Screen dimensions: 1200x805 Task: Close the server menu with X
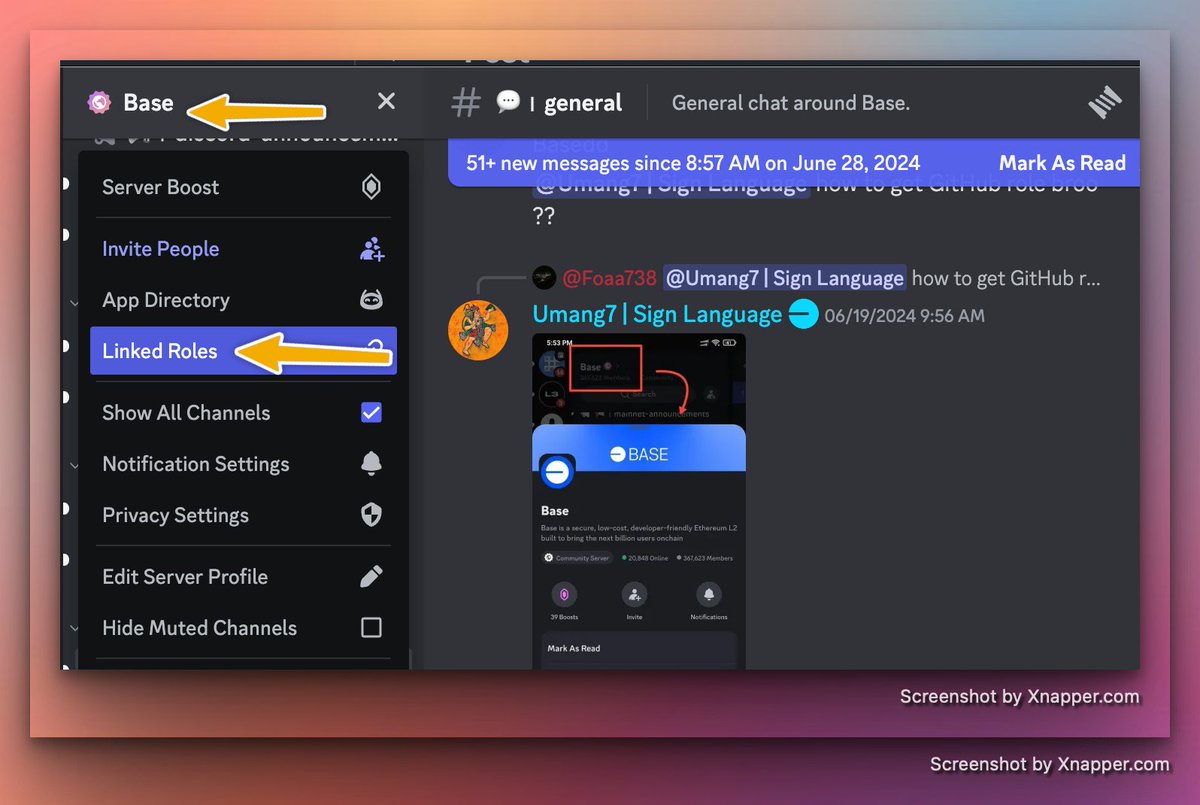point(386,101)
